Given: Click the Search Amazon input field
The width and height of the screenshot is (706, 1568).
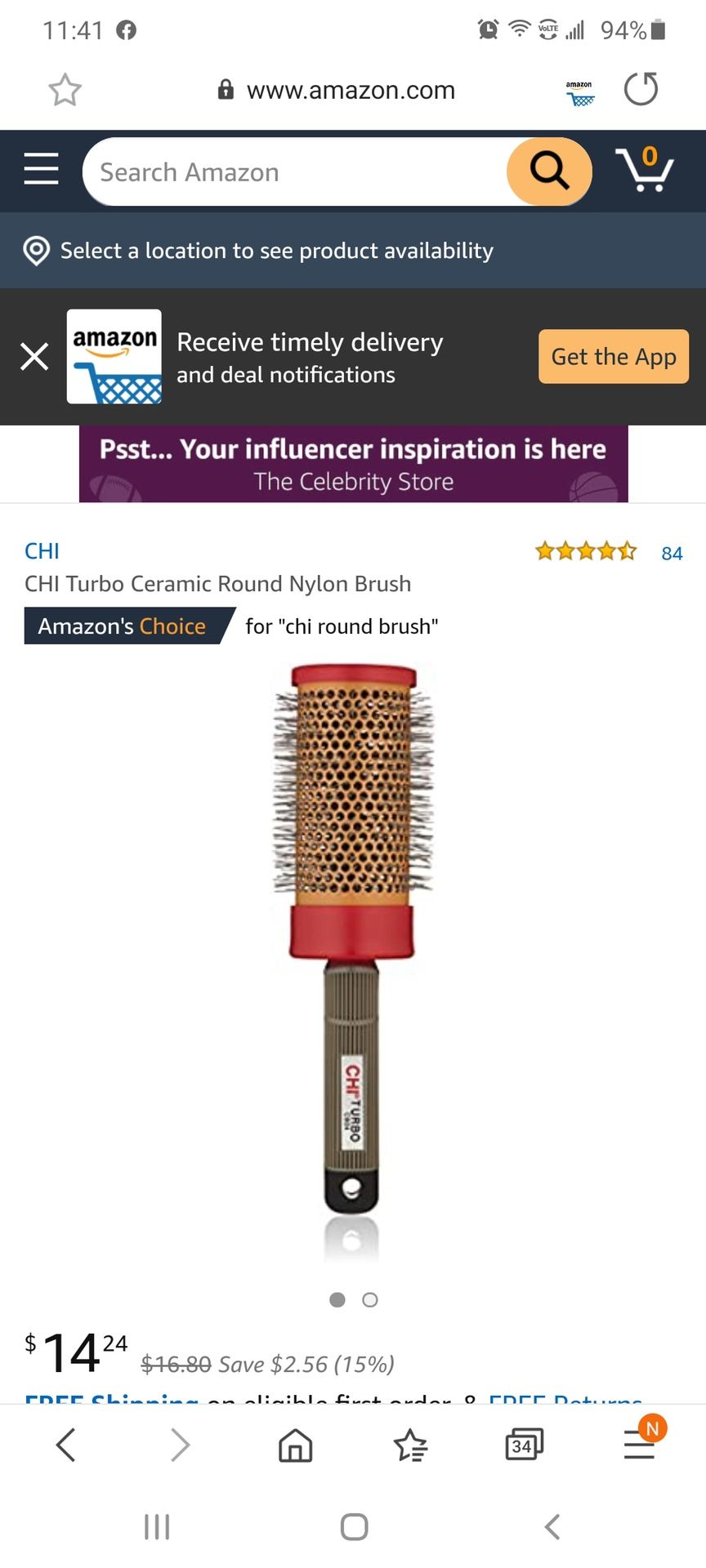Looking at the screenshot, I should tap(294, 172).
